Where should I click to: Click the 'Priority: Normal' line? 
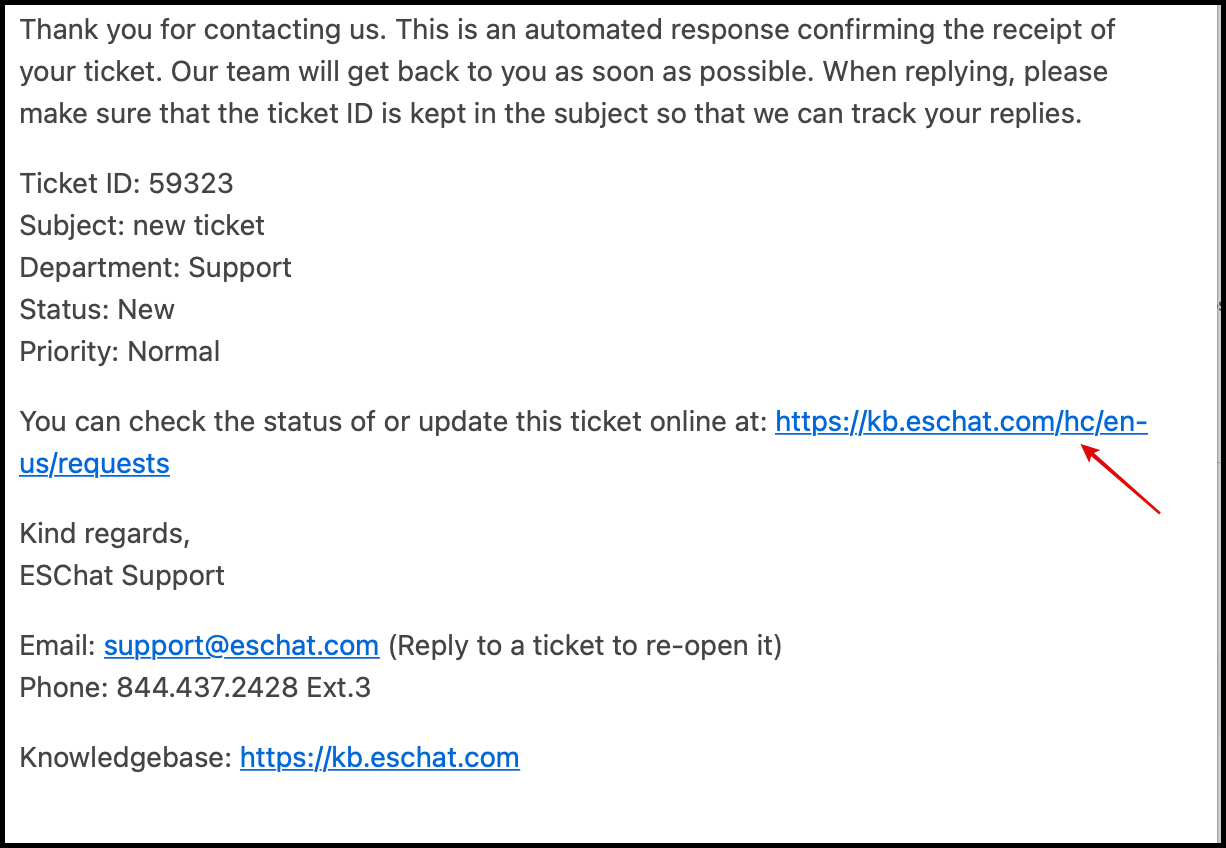pos(120,351)
